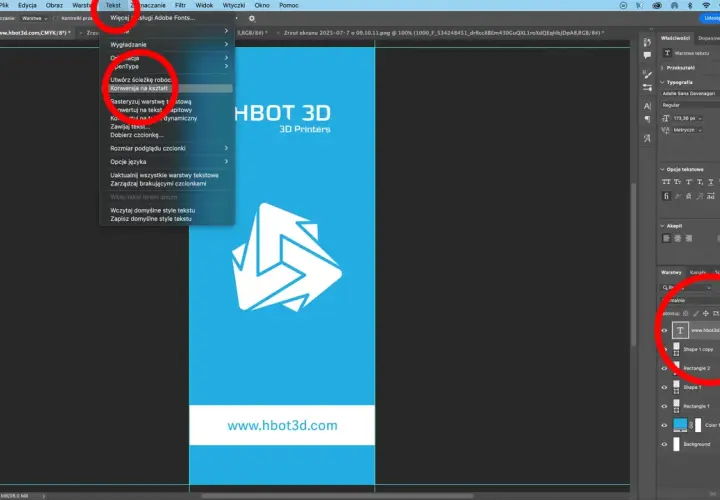Expand the OpenType submenu arrow
720x500 pixels.
pos(226,67)
